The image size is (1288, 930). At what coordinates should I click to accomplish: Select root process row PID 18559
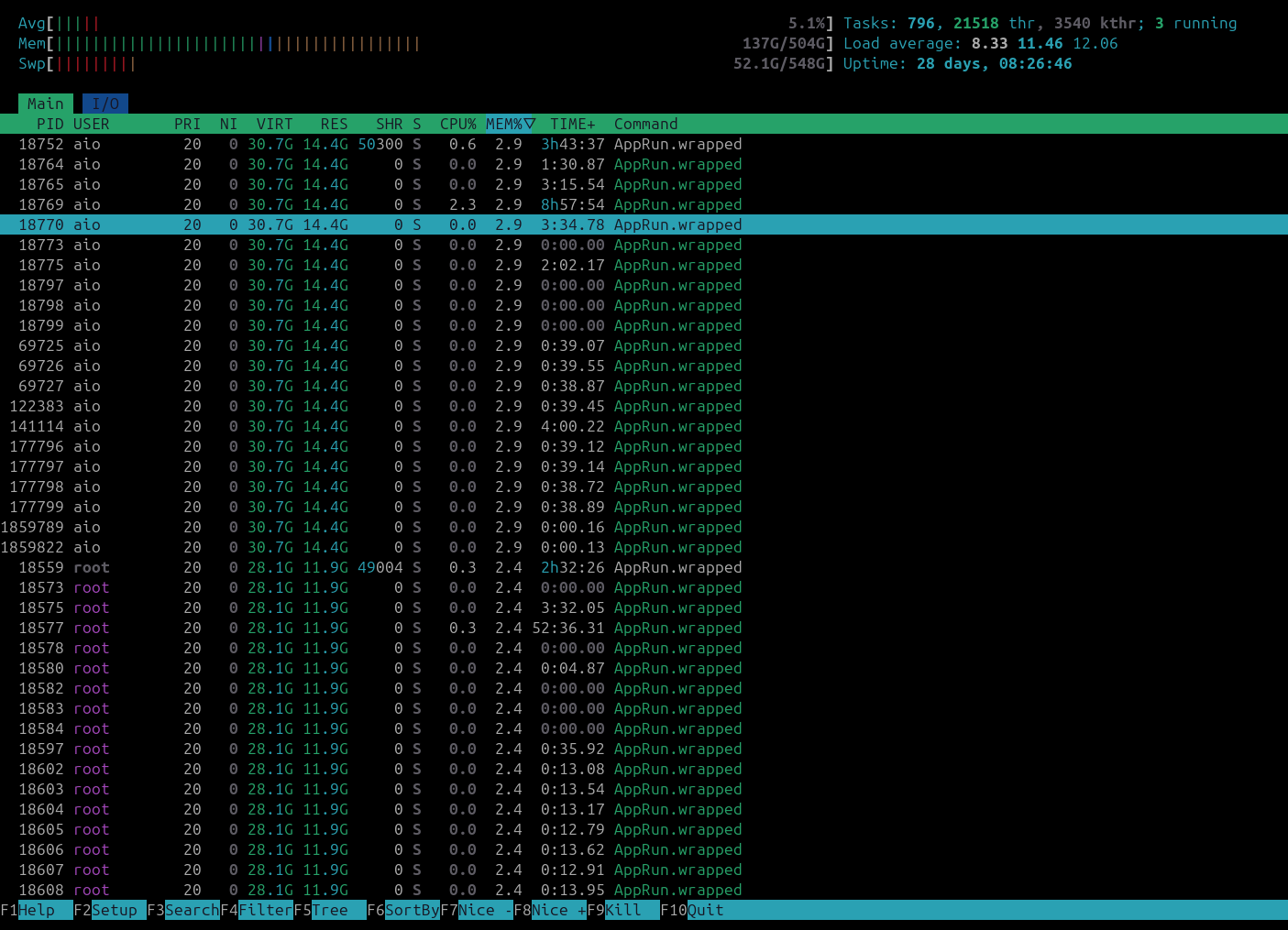(644, 567)
